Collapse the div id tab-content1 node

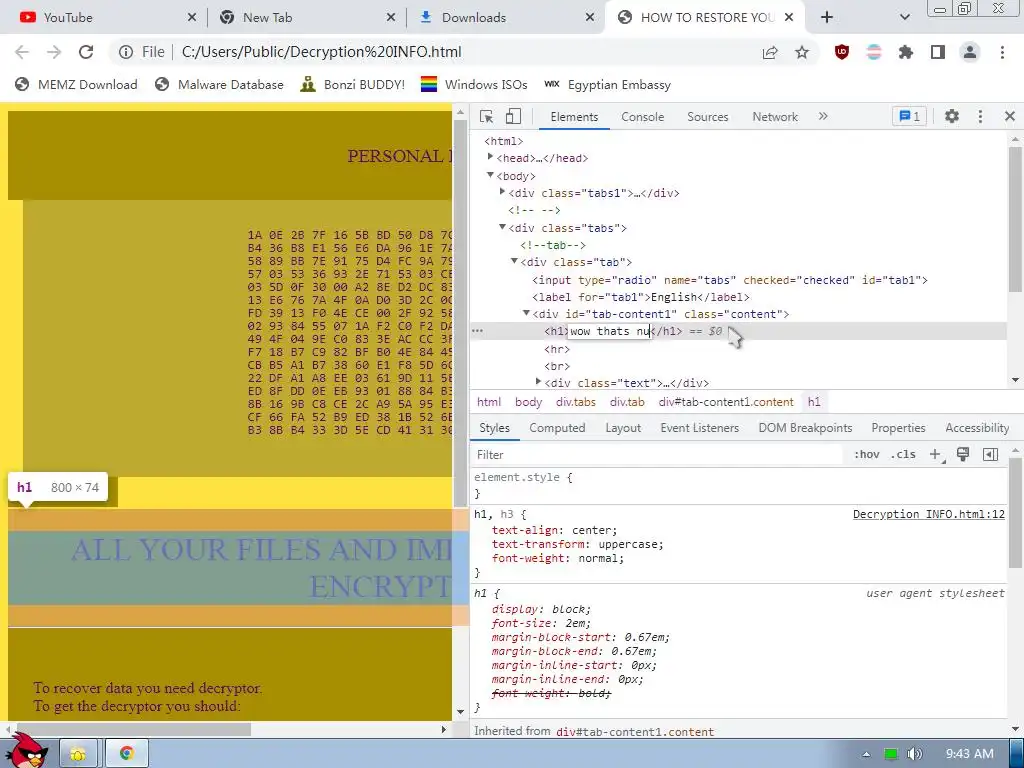pos(526,313)
